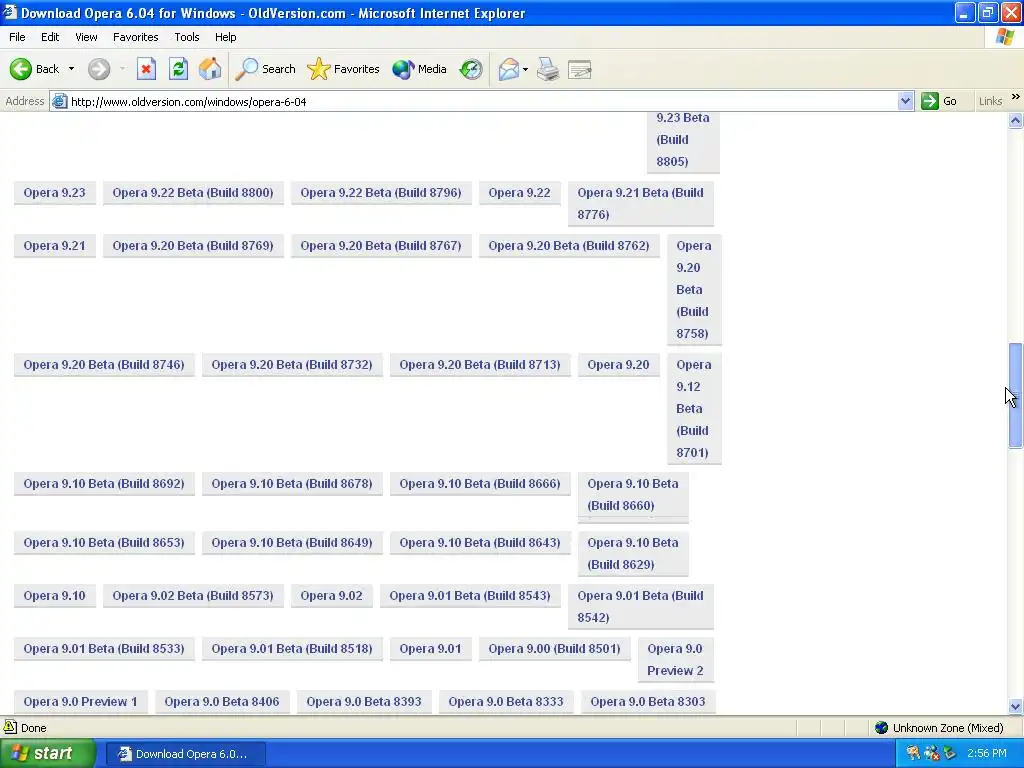Image resolution: width=1024 pixels, height=768 pixels.
Task: Open the Edit menu
Action: (50, 37)
